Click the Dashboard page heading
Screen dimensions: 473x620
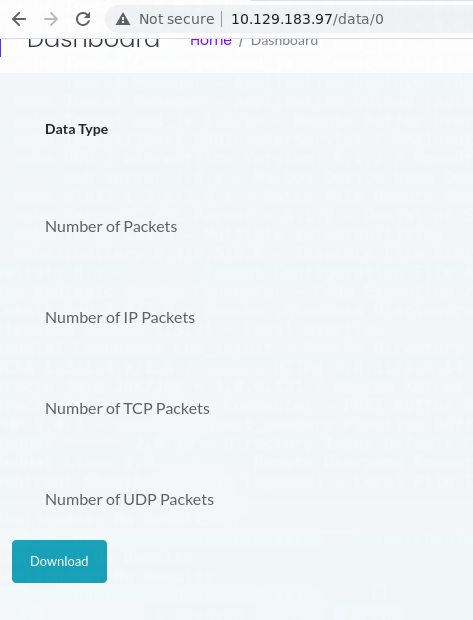tap(93, 43)
